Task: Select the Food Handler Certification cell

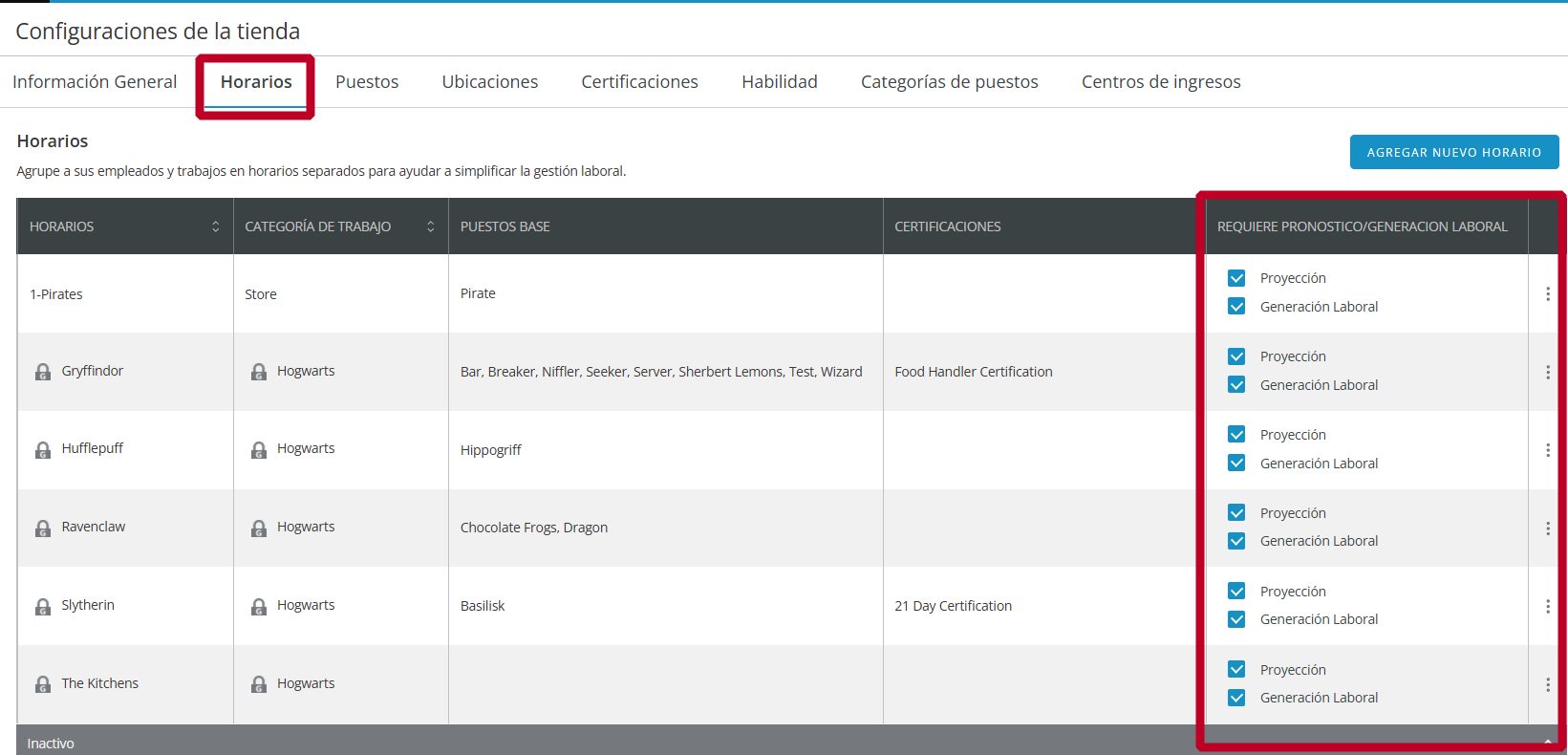Action: click(973, 372)
